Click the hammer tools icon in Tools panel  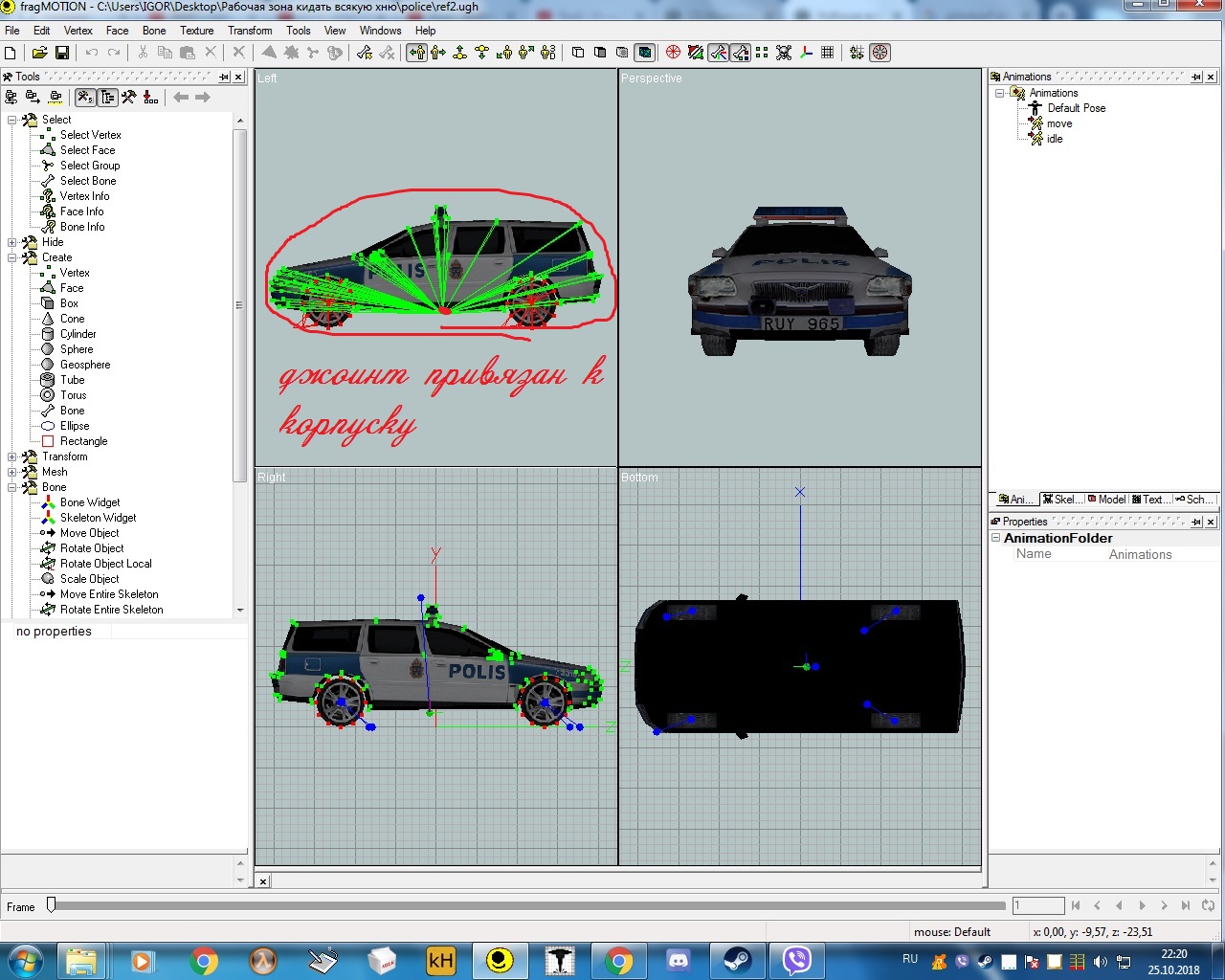(128, 97)
